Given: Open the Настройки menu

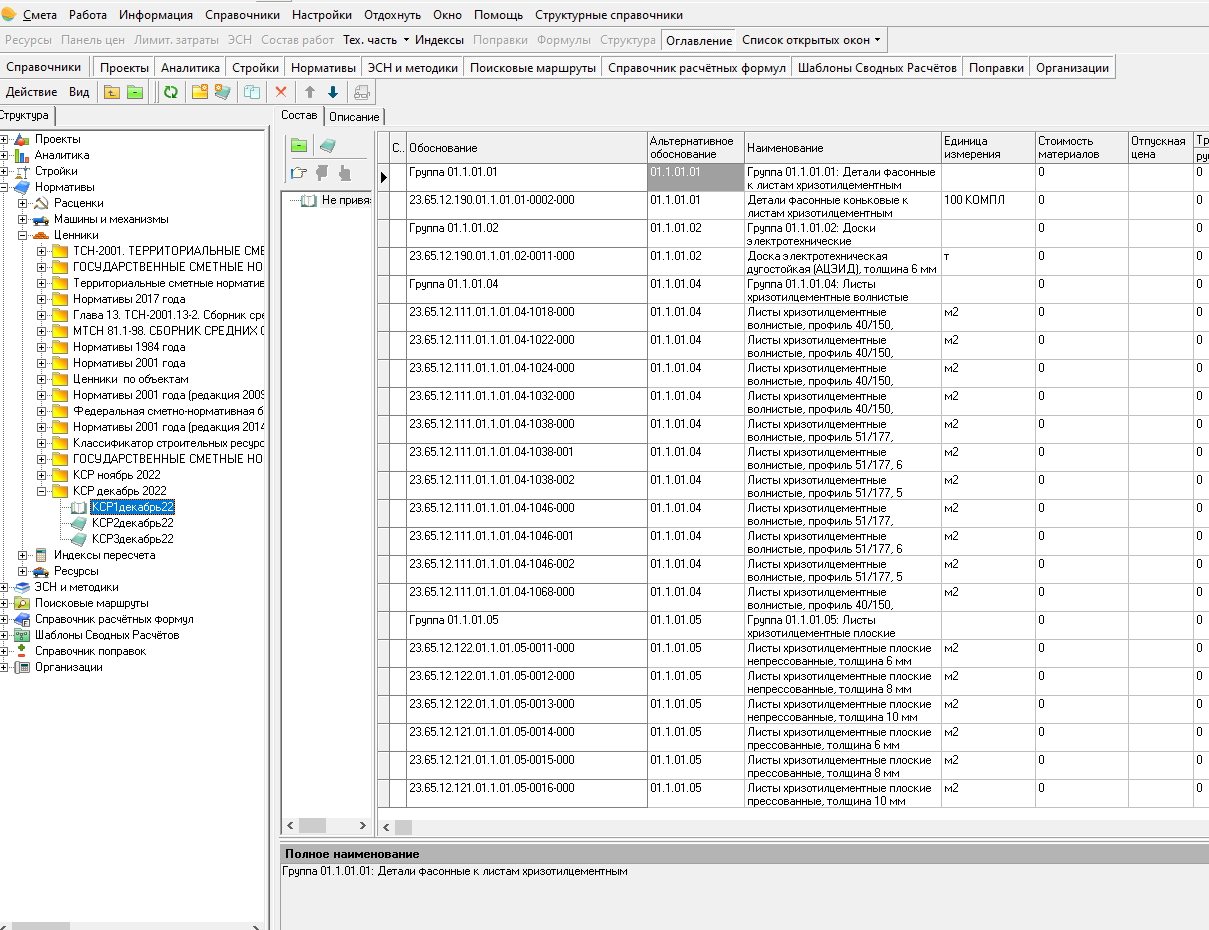Looking at the screenshot, I should pyautogui.click(x=321, y=15).
